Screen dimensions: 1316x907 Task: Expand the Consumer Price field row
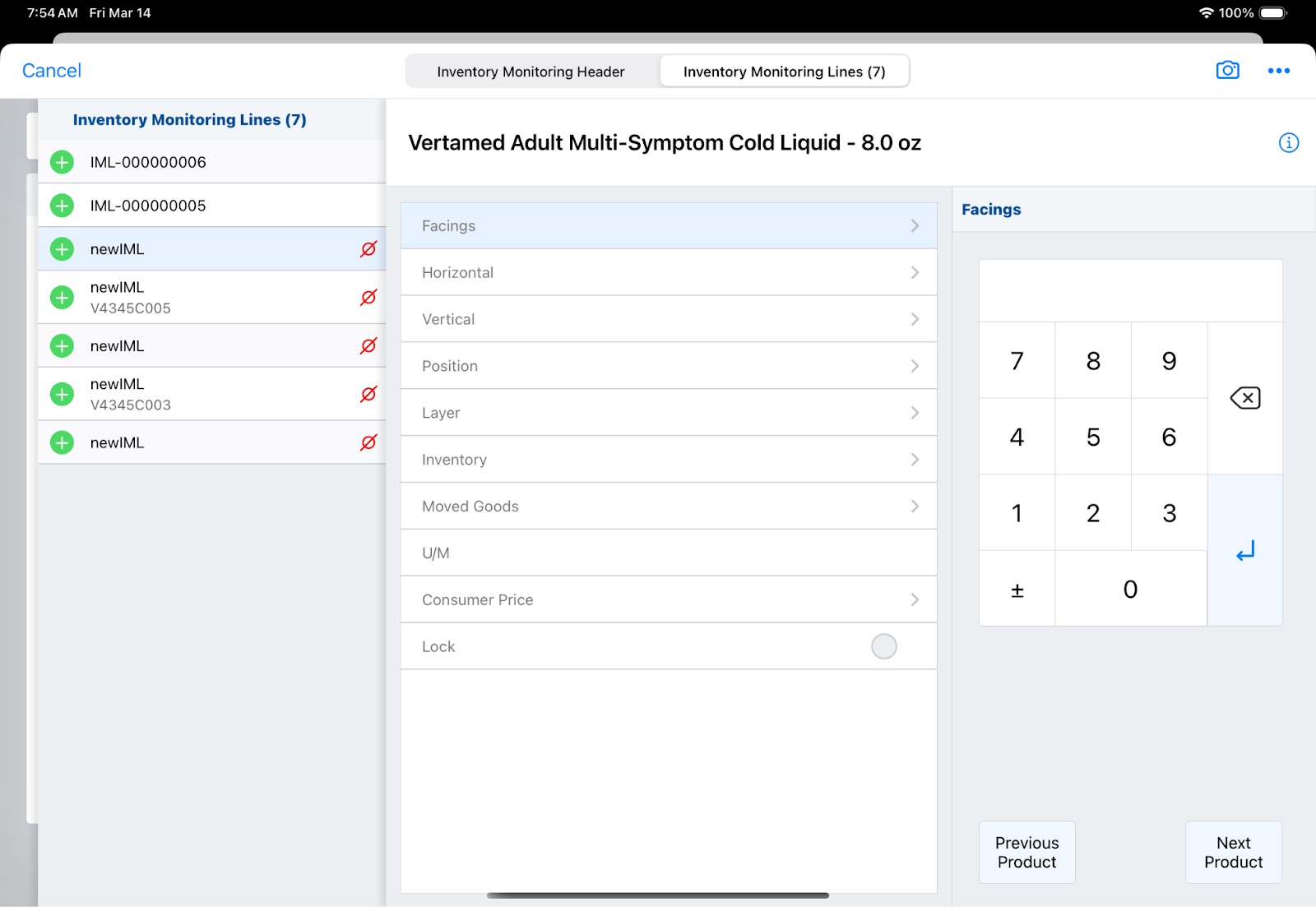pyautogui.click(x=668, y=599)
